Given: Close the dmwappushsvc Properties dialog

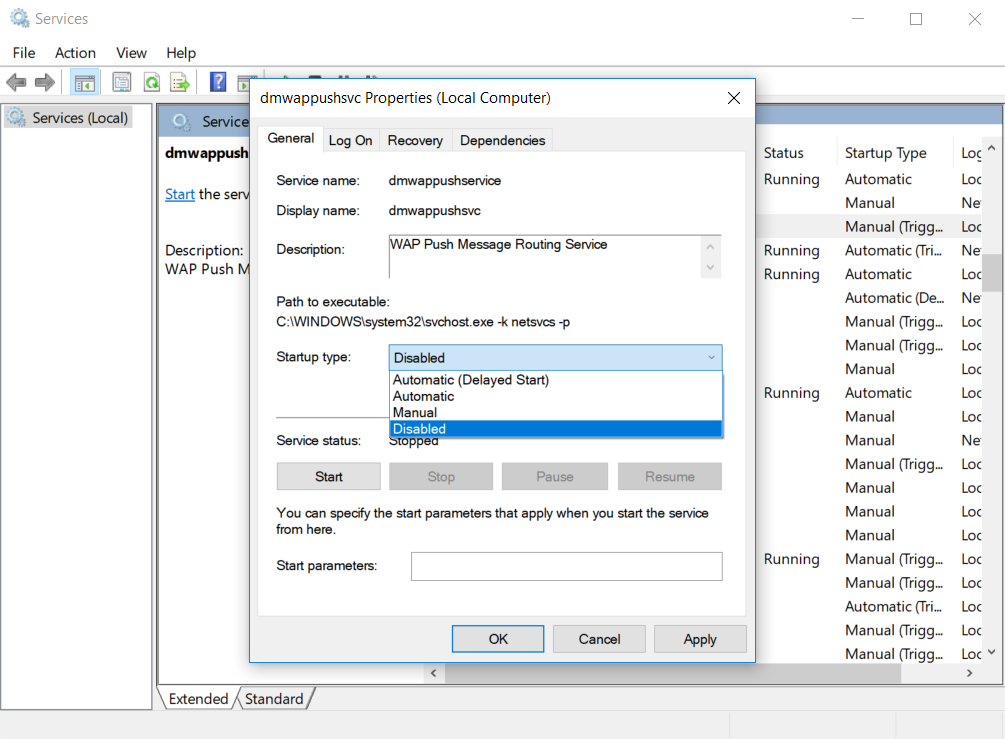Looking at the screenshot, I should pyautogui.click(x=734, y=97).
